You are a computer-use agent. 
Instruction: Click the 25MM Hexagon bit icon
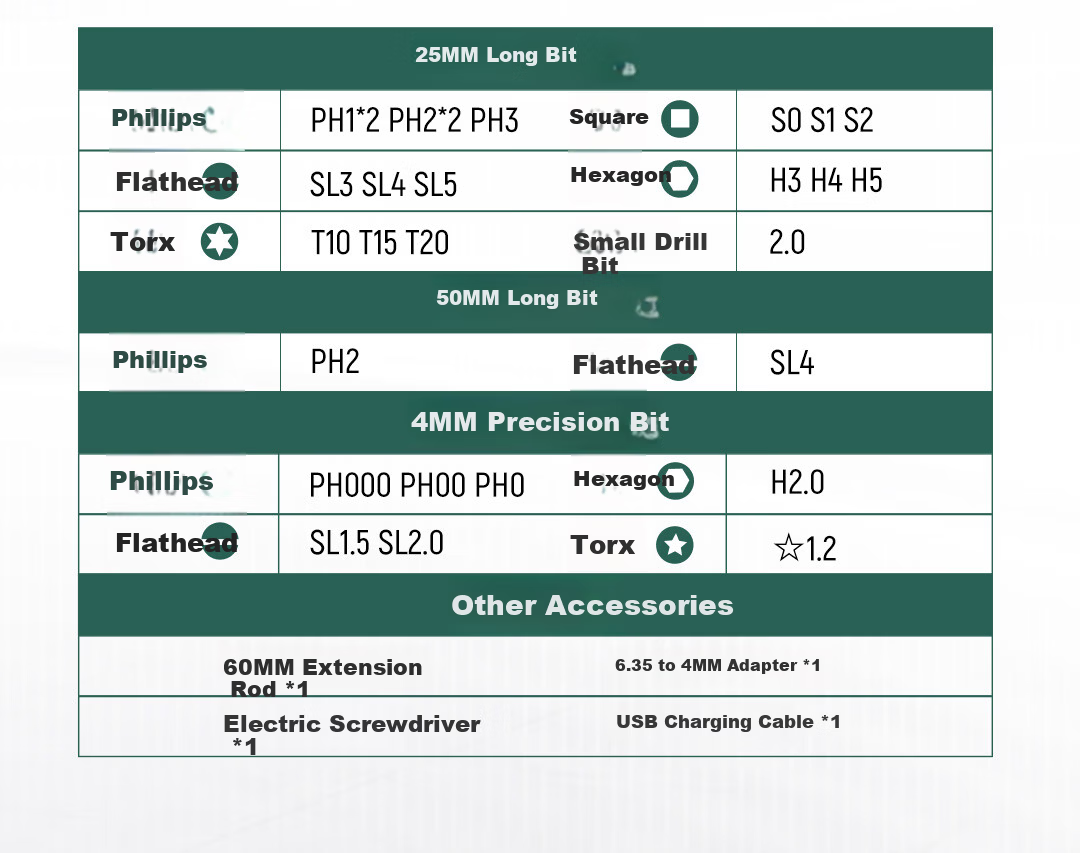coord(680,179)
